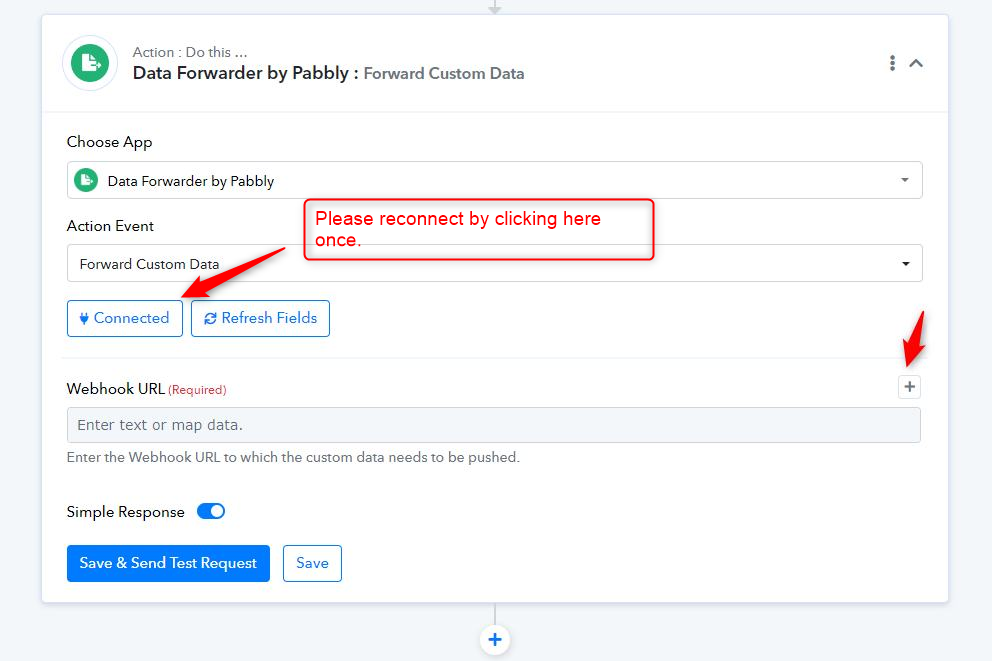The height and width of the screenshot is (661, 992).
Task: Collapse the action step with chevron
Action: pyautogui.click(x=915, y=63)
